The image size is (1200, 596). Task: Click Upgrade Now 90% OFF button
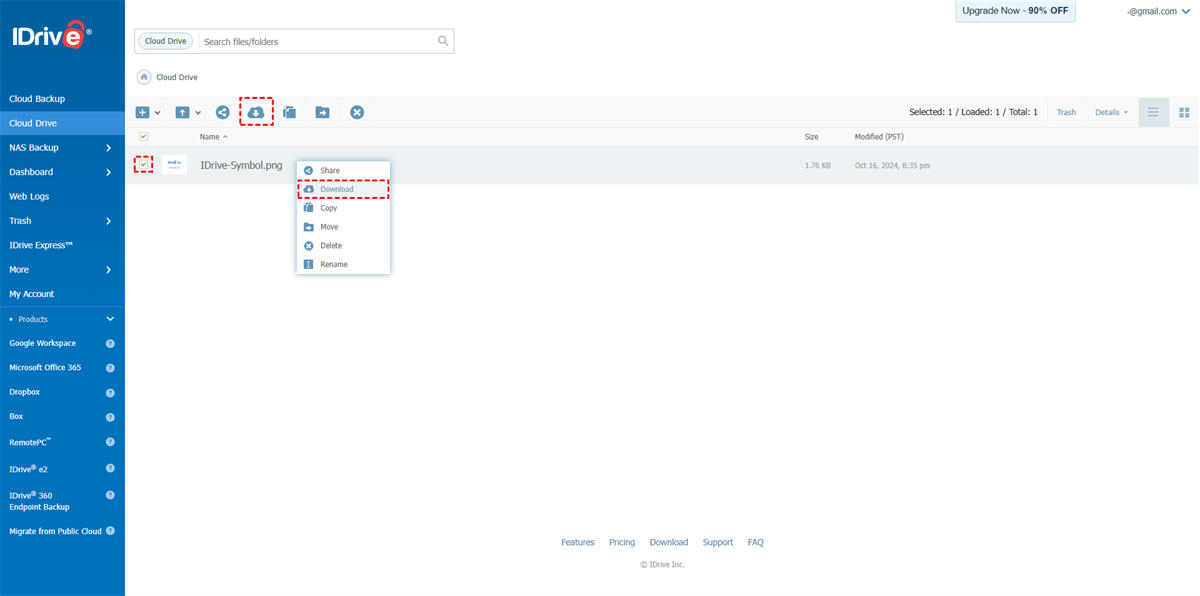point(1015,11)
